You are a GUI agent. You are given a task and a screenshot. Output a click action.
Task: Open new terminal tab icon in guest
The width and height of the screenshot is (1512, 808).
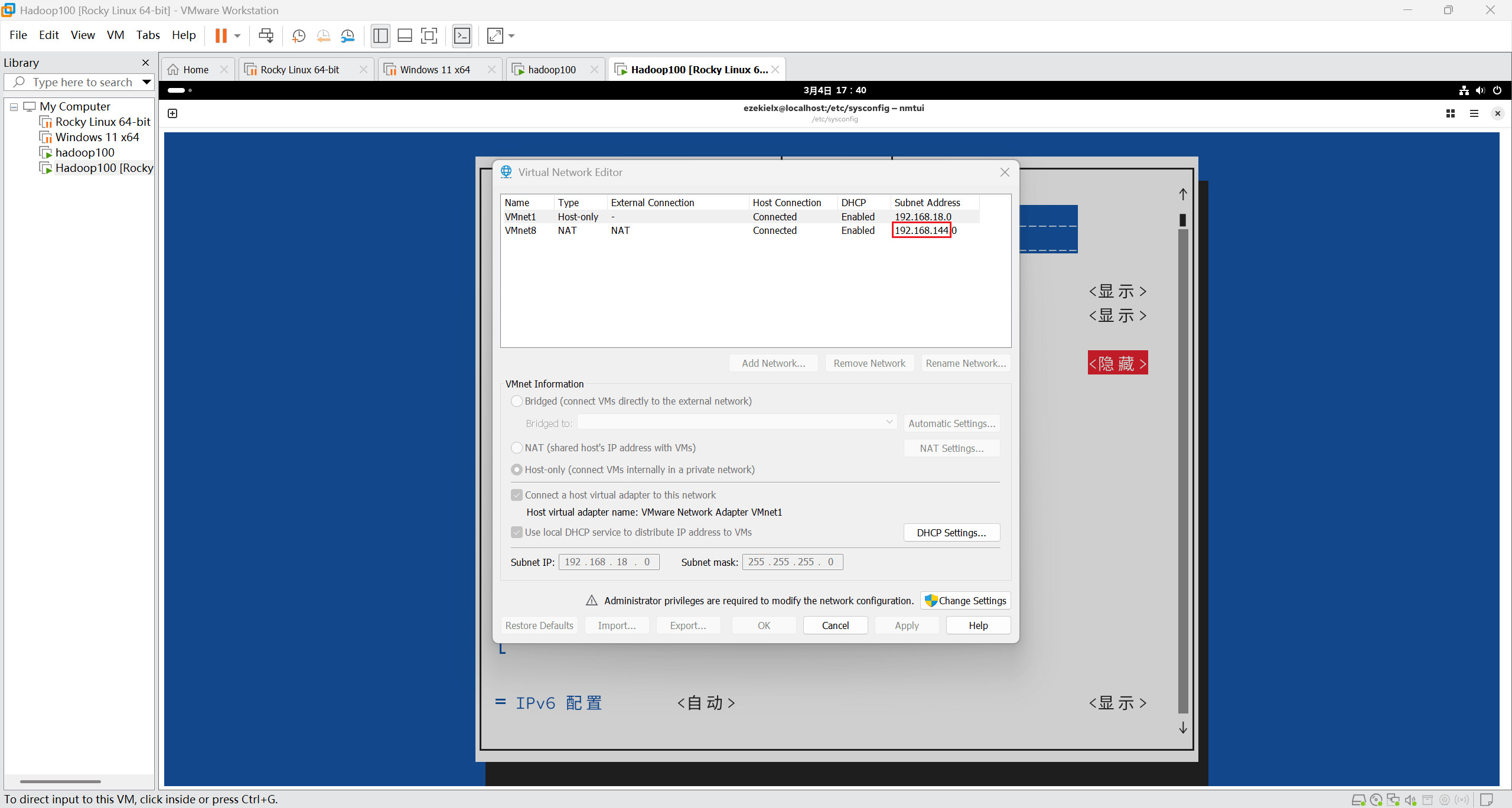pos(172,113)
